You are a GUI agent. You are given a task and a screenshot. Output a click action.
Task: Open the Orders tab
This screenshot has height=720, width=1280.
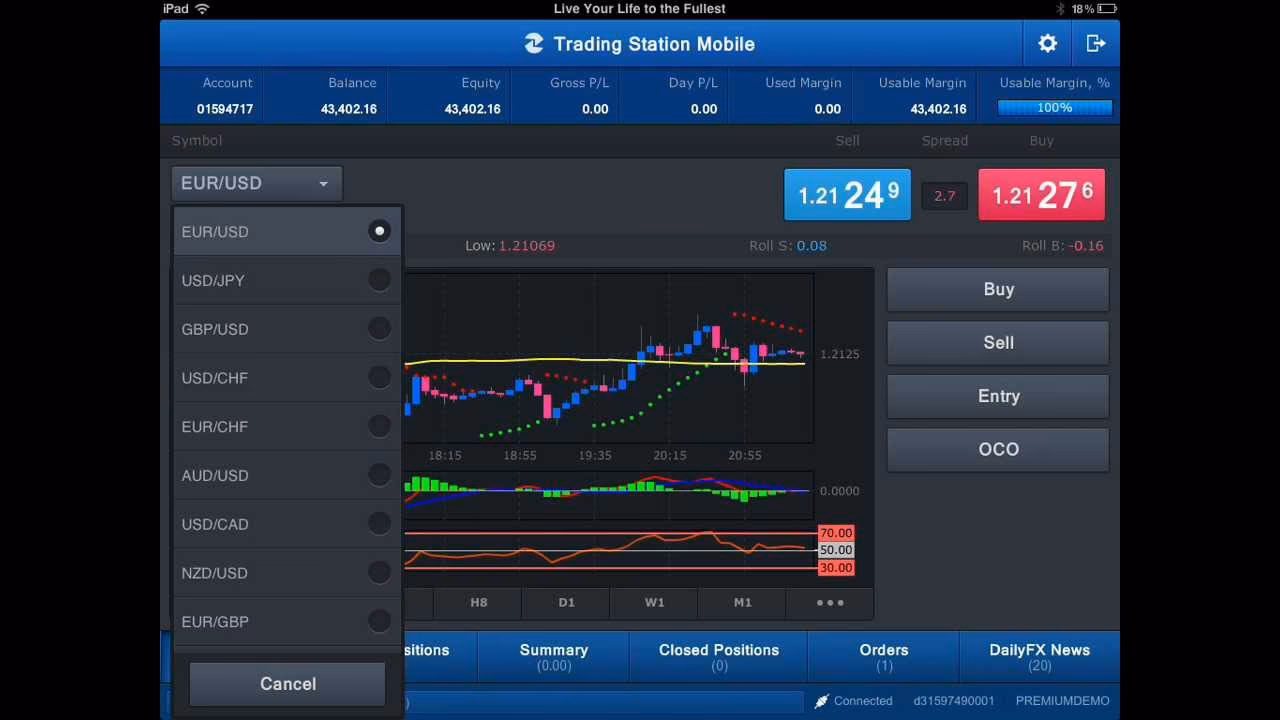884,657
